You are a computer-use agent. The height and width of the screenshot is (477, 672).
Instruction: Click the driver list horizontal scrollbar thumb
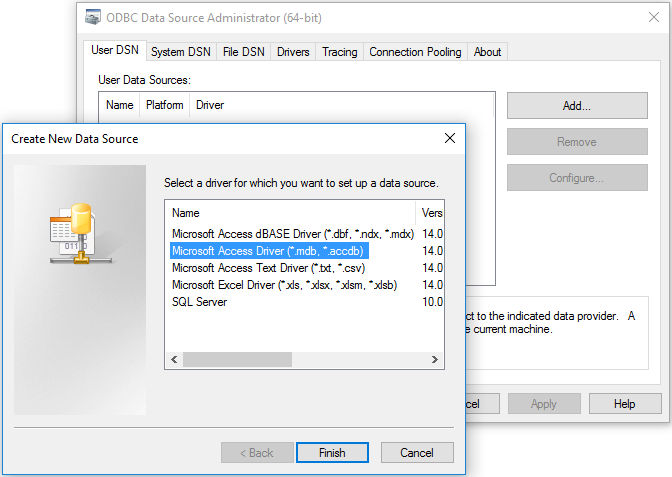[237, 359]
